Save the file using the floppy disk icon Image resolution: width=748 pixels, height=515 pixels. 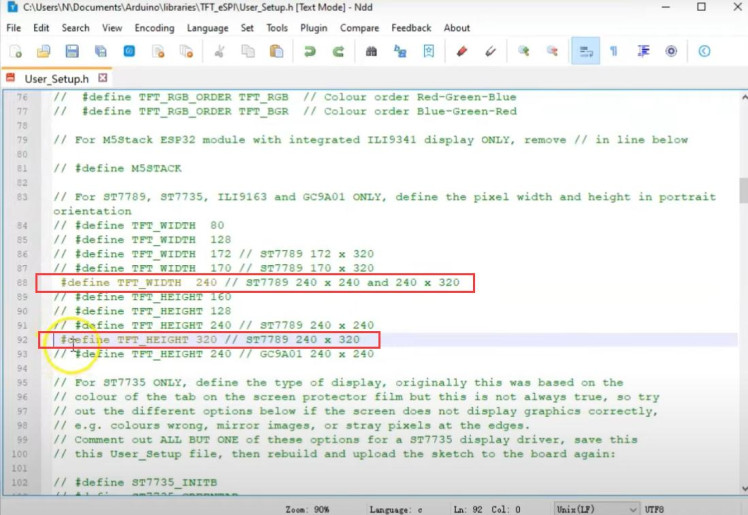pos(72,51)
